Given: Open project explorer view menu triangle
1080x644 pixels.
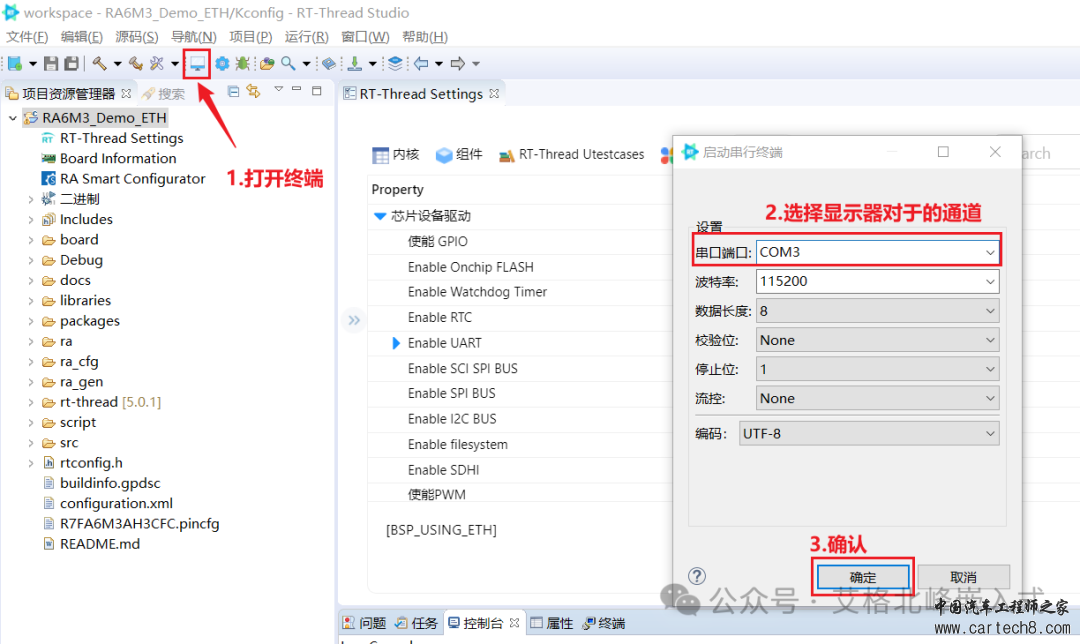Looking at the screenshot, I should pos(278,89).
